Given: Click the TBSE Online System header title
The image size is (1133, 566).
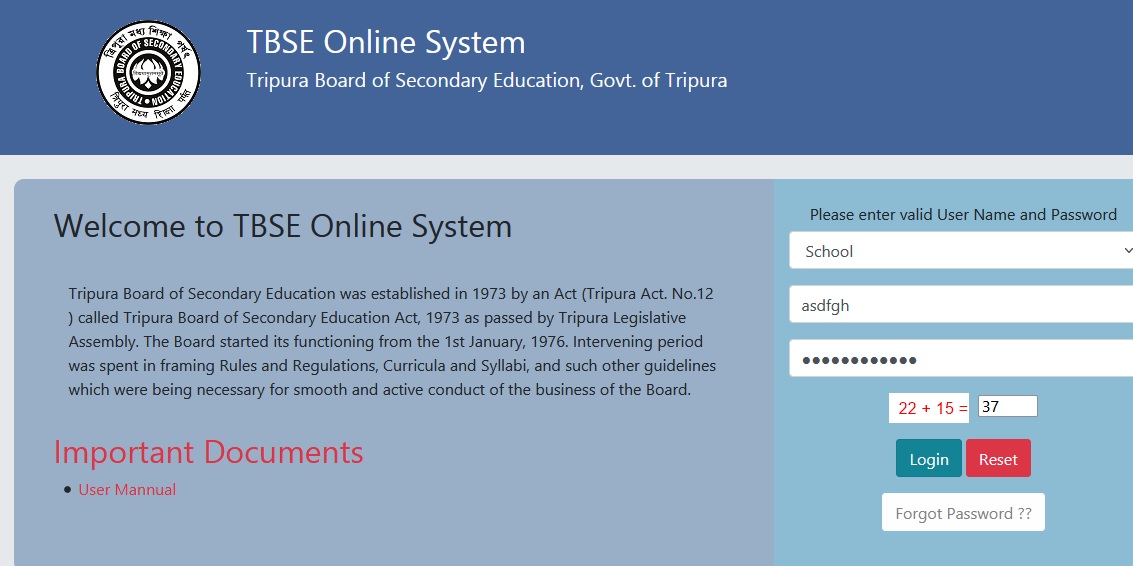Looking at the screenshot, I should pyautogui.click(x=385, y=43).
